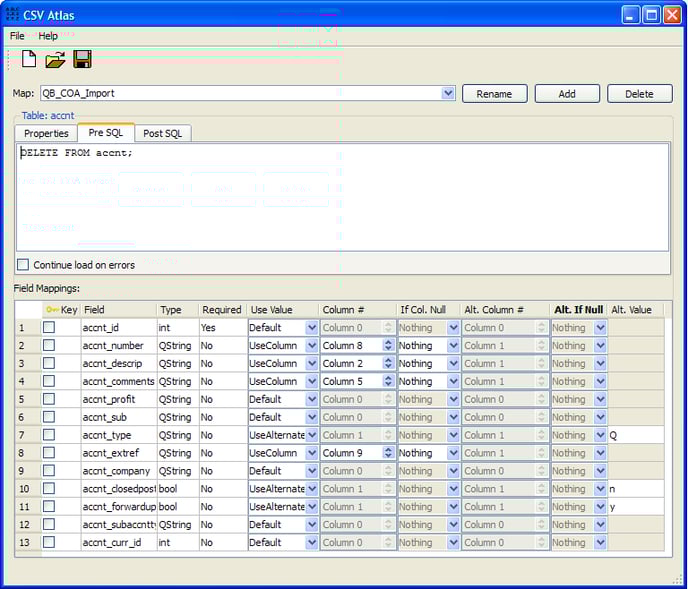Open Use Value dropdown for accnt_type

coord(311,435)
